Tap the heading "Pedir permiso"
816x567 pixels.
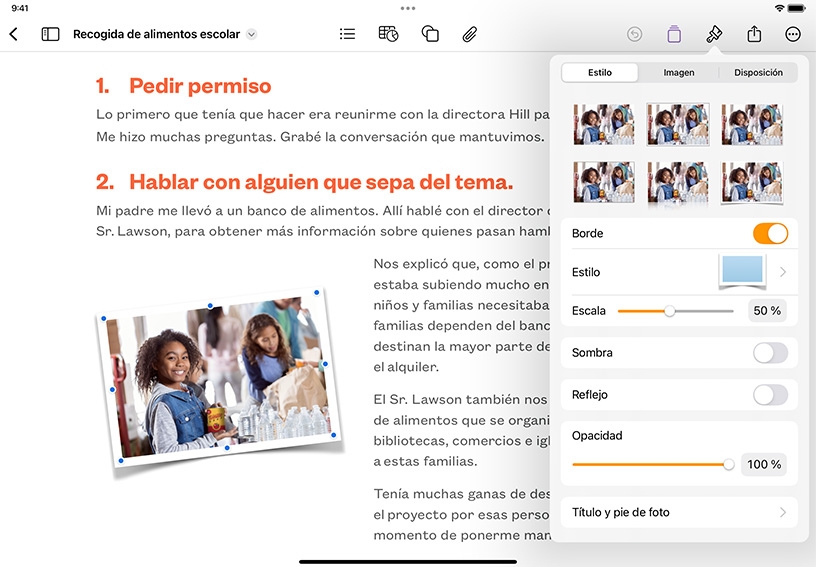pyautogui.click(x=200, y=86)
